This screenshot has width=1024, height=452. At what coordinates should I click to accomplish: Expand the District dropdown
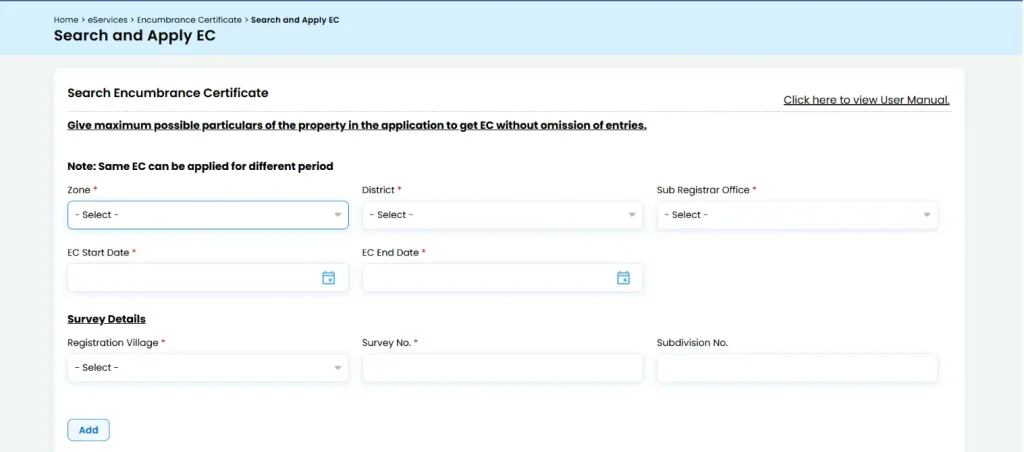[502, 215]
